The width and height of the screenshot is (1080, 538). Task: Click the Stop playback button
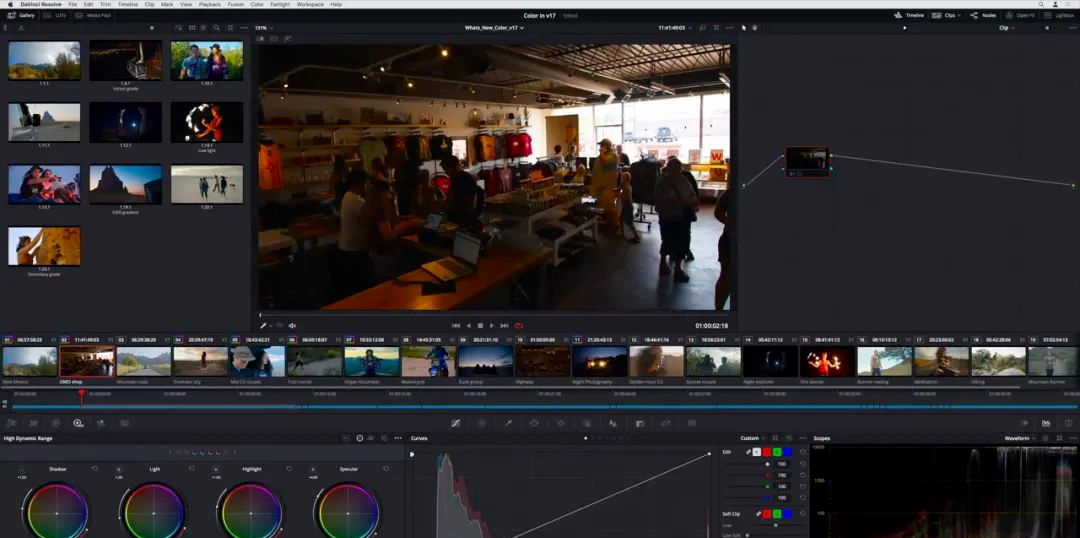point(480,326)
